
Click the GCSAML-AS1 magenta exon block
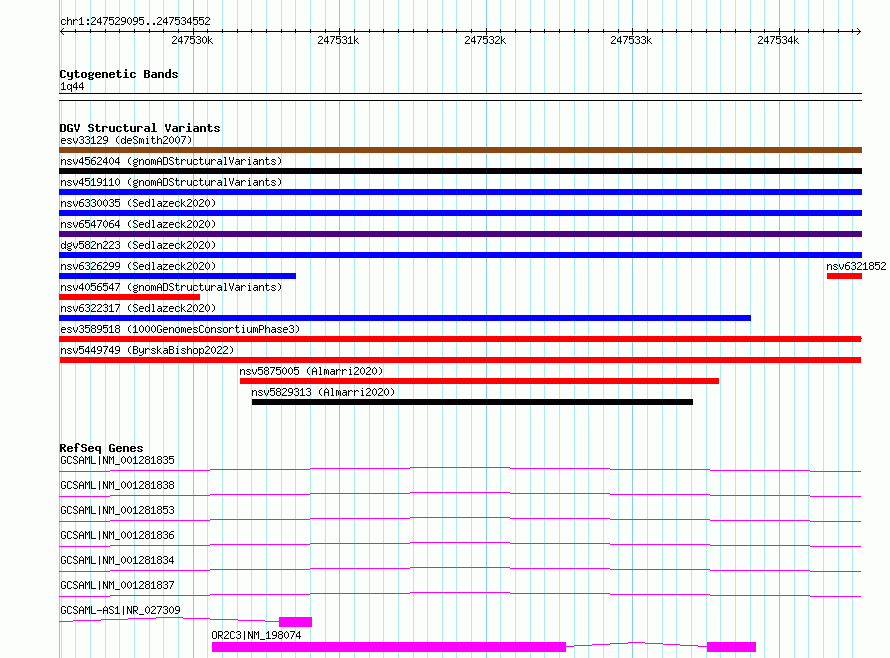(x=295, y=622)
